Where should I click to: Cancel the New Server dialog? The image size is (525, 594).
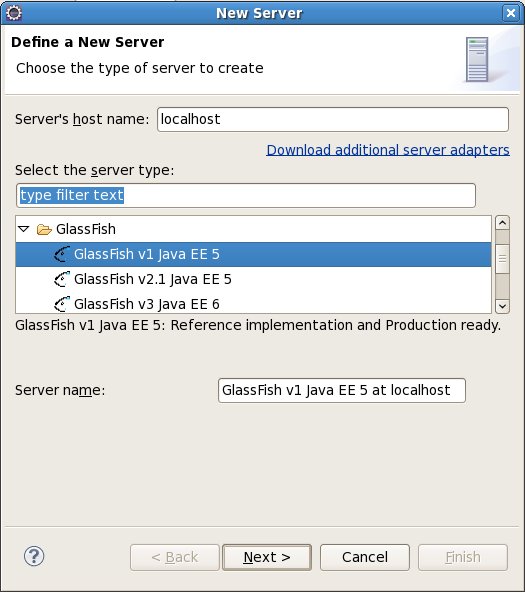[x=365, y=557]
